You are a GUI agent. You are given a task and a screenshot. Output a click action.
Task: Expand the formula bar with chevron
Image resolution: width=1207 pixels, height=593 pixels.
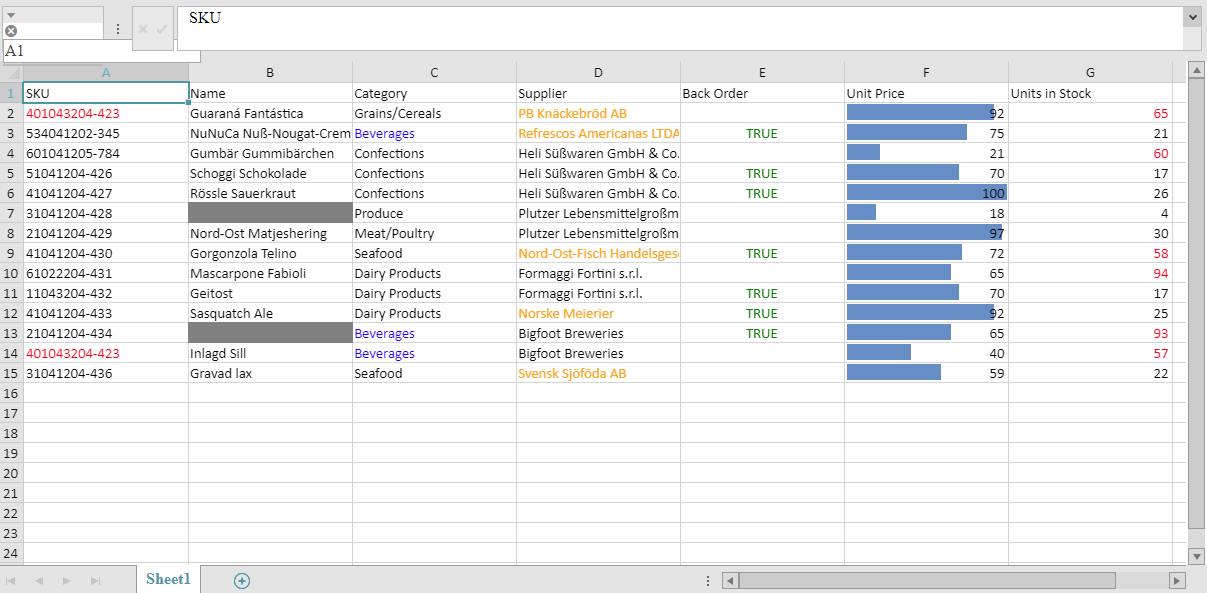(1191, 17)
